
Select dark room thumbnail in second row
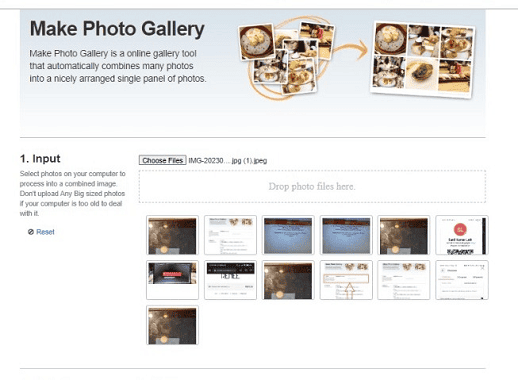(x=288, y=280)
